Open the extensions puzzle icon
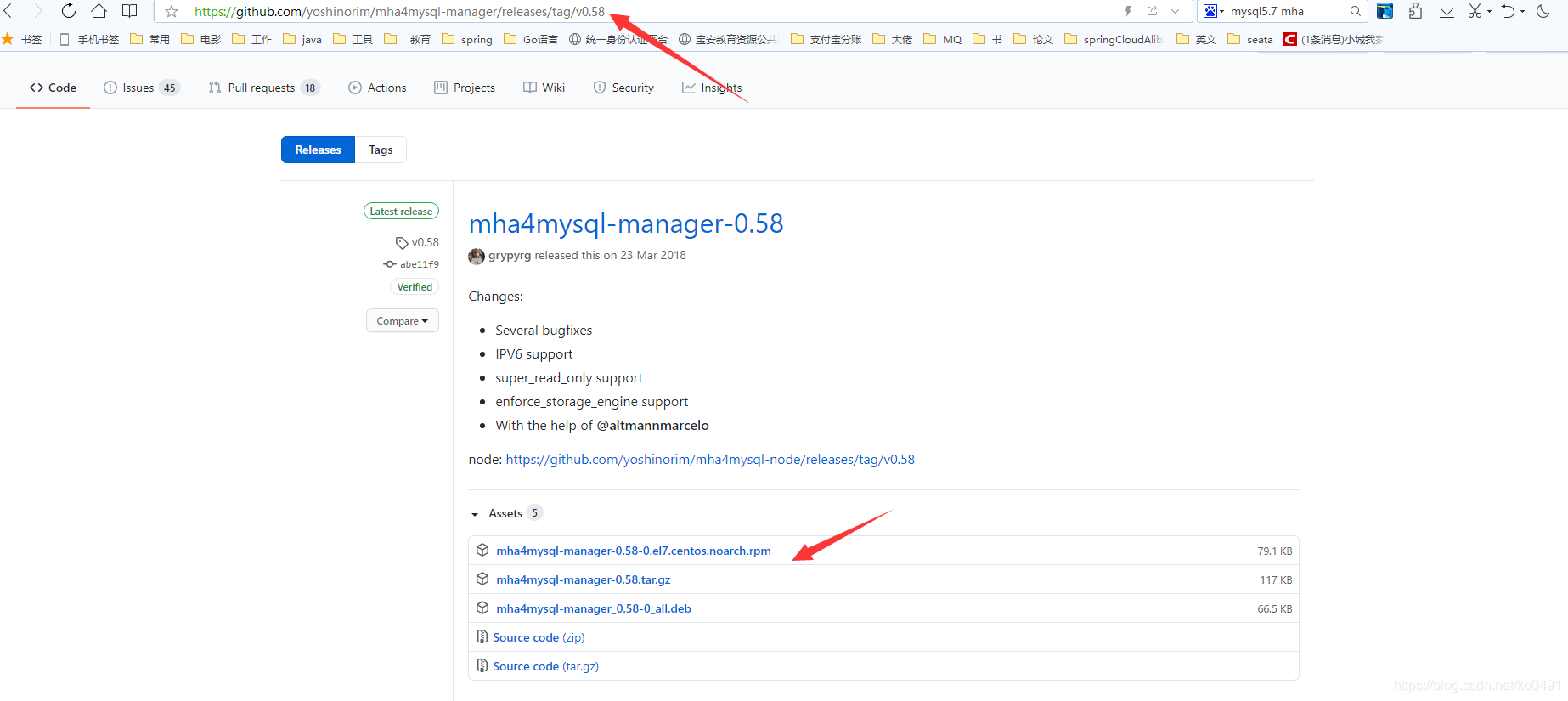Viewport: 1568px width, 701px height. (x=1415, y=11)
